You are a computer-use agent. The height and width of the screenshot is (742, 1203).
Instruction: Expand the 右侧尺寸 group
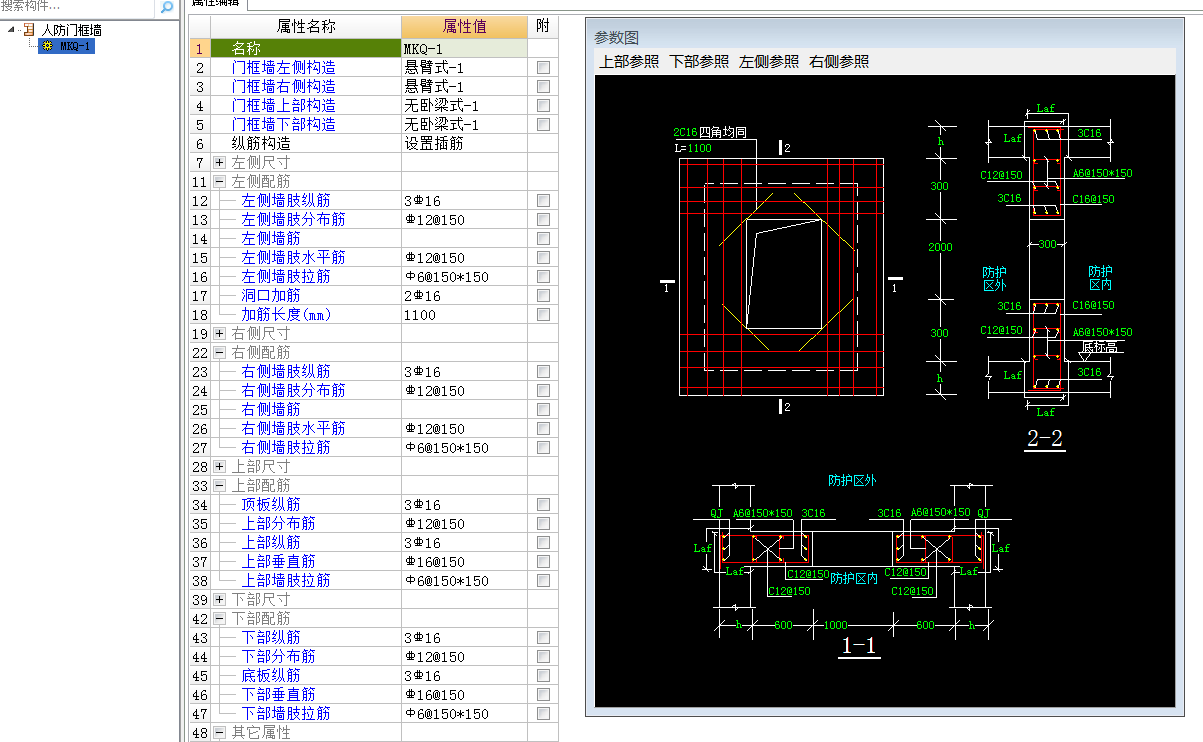coord(220,333)
